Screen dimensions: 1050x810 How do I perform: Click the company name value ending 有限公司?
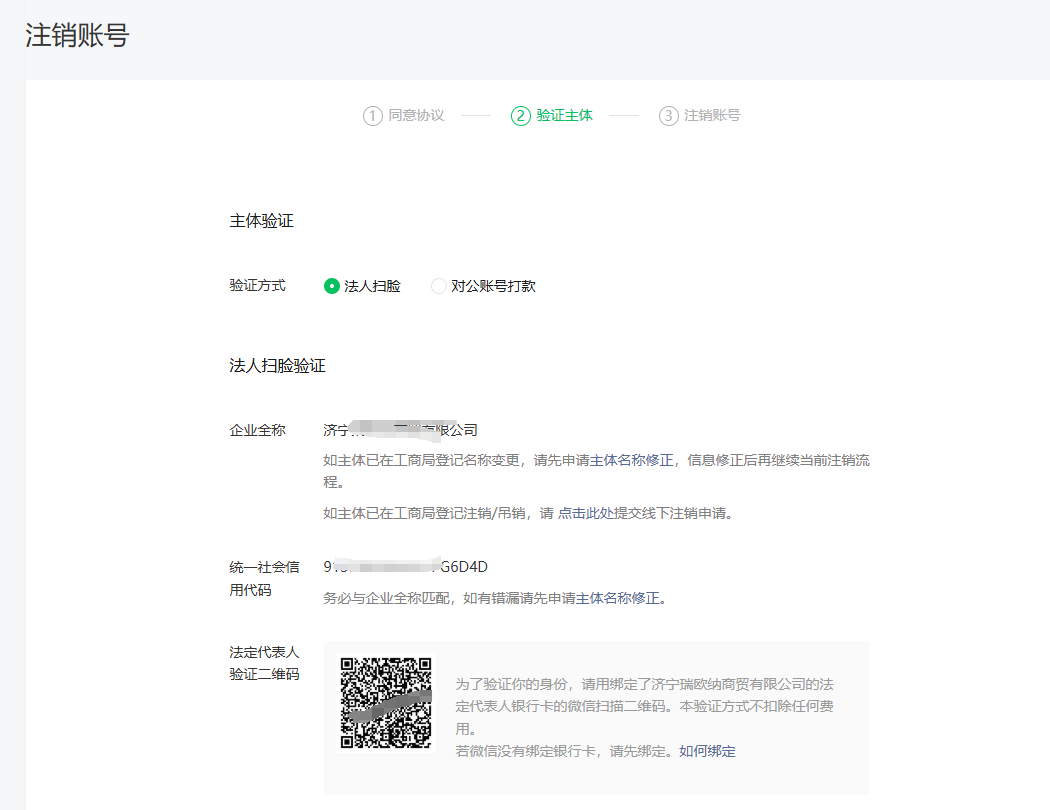pyautogui.click(x=400, y=430)
